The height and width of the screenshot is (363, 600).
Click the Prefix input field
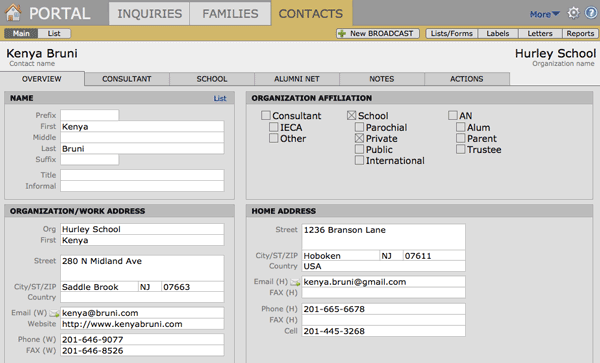pos(90,115)
